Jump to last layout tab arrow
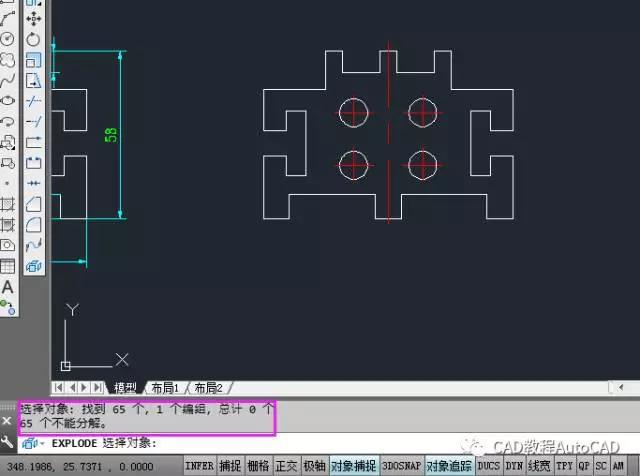The width and height of the screenshot is (640, 476). tap(98, 387)
